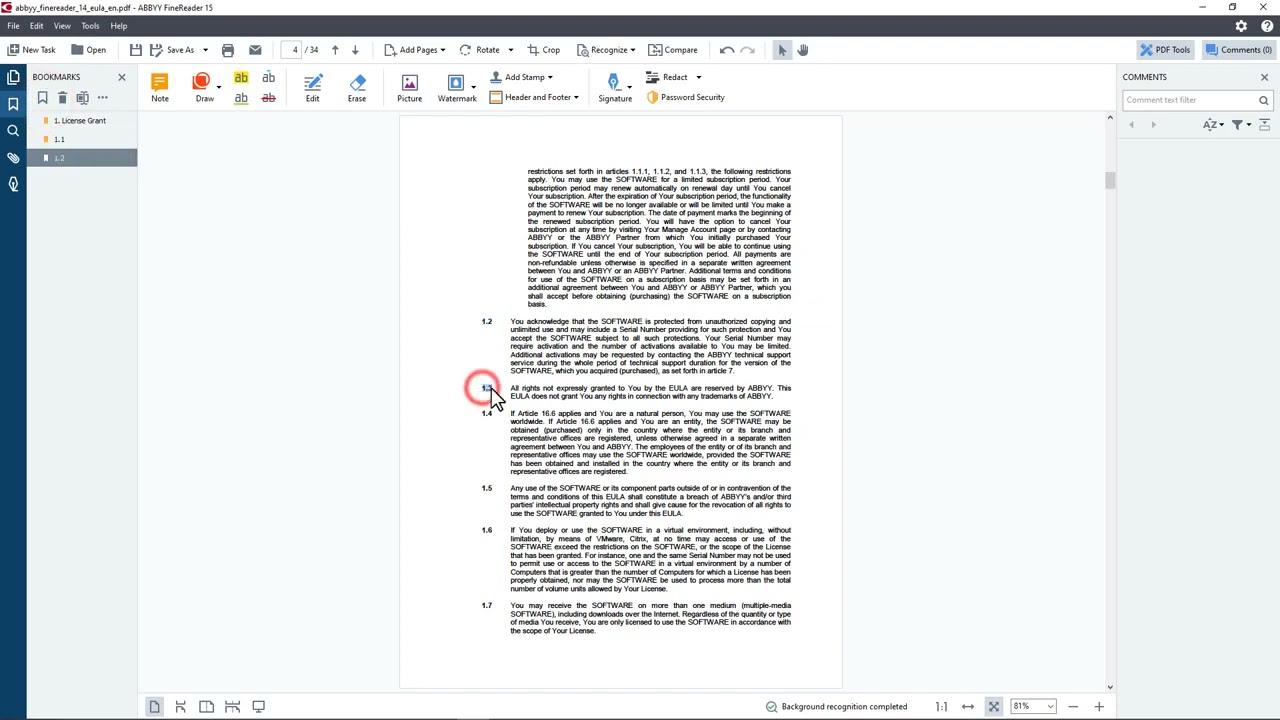The width and height of the screenshot is (1280, 720).
Task: Switch to the pointer selection mode
Action: tap(782, 50)
